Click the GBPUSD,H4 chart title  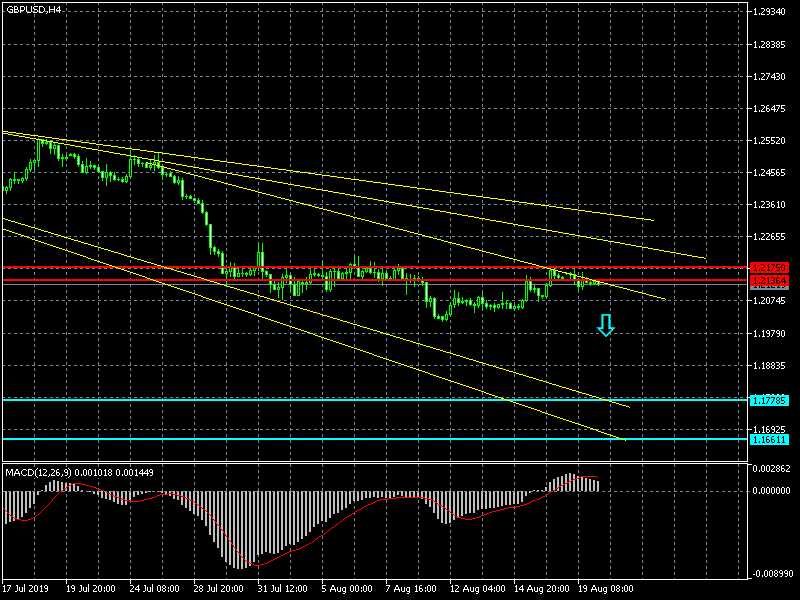click(33, 9)
